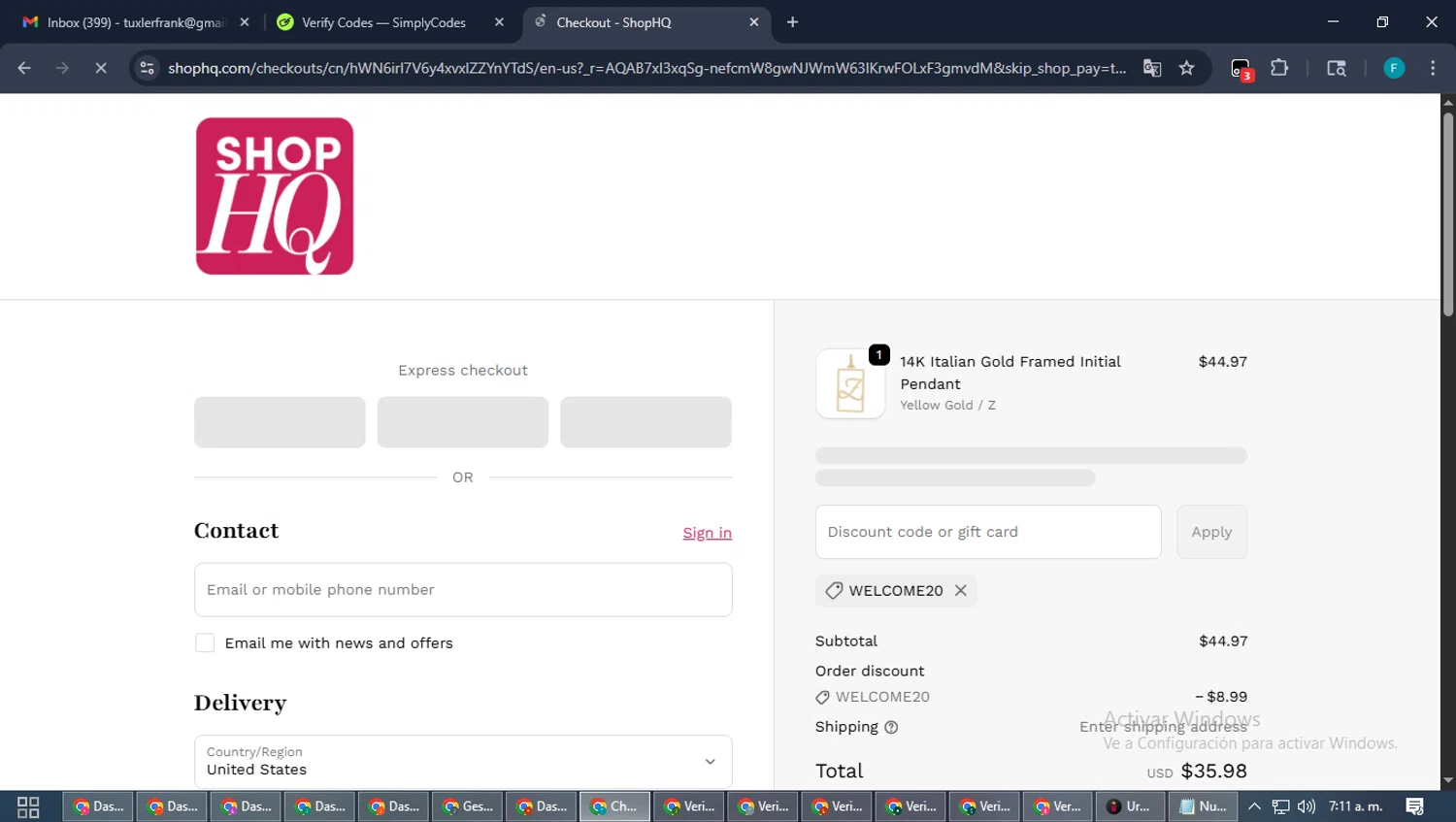This screenshot has width=1456, height=822.
Task: Select the Checkout - ShopHQ tab
Action: 613,22
